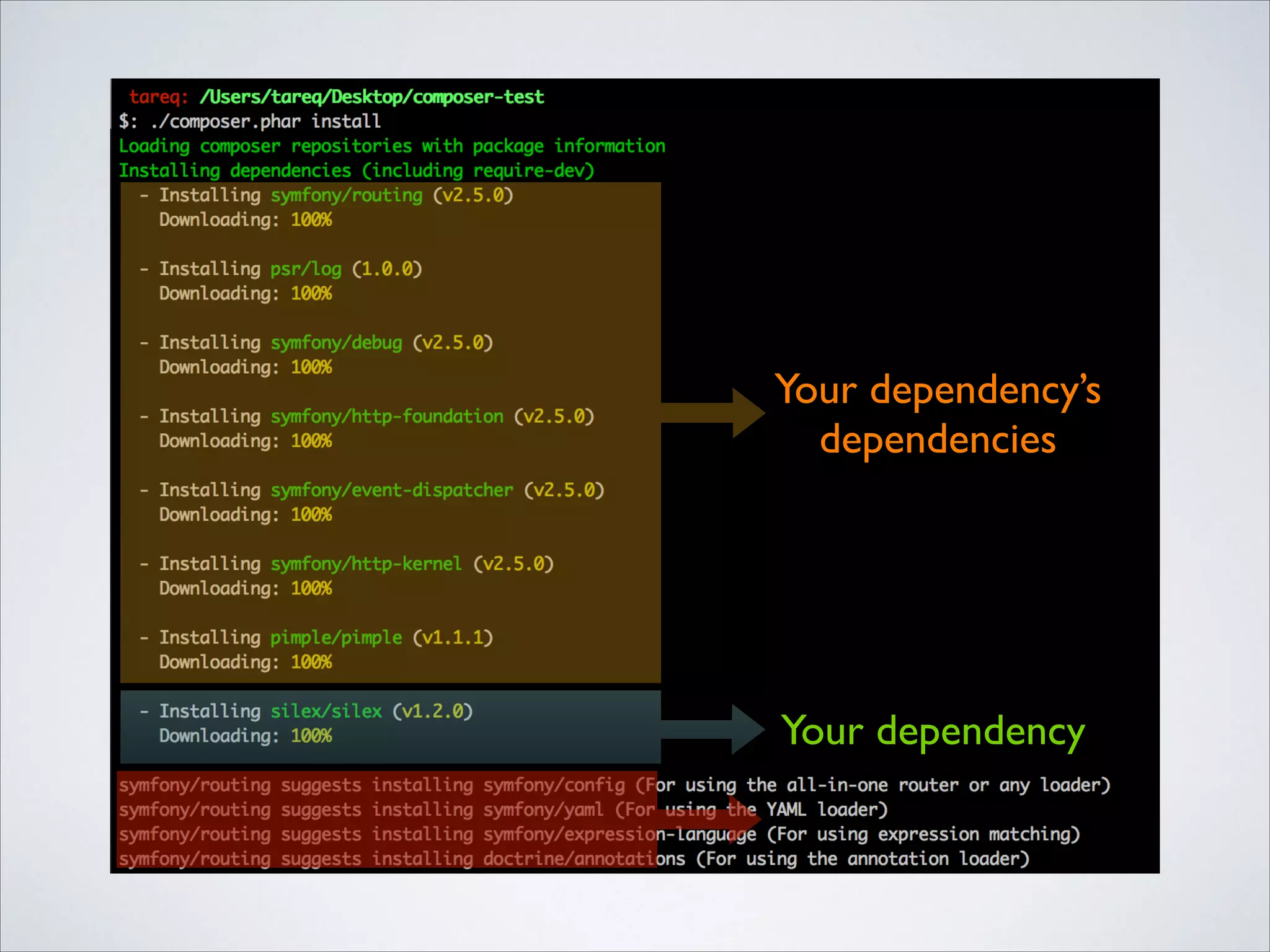Click 'Downloading: 100%' under psr/log
The image size is (1270, 952).
(x=246, y=294)
